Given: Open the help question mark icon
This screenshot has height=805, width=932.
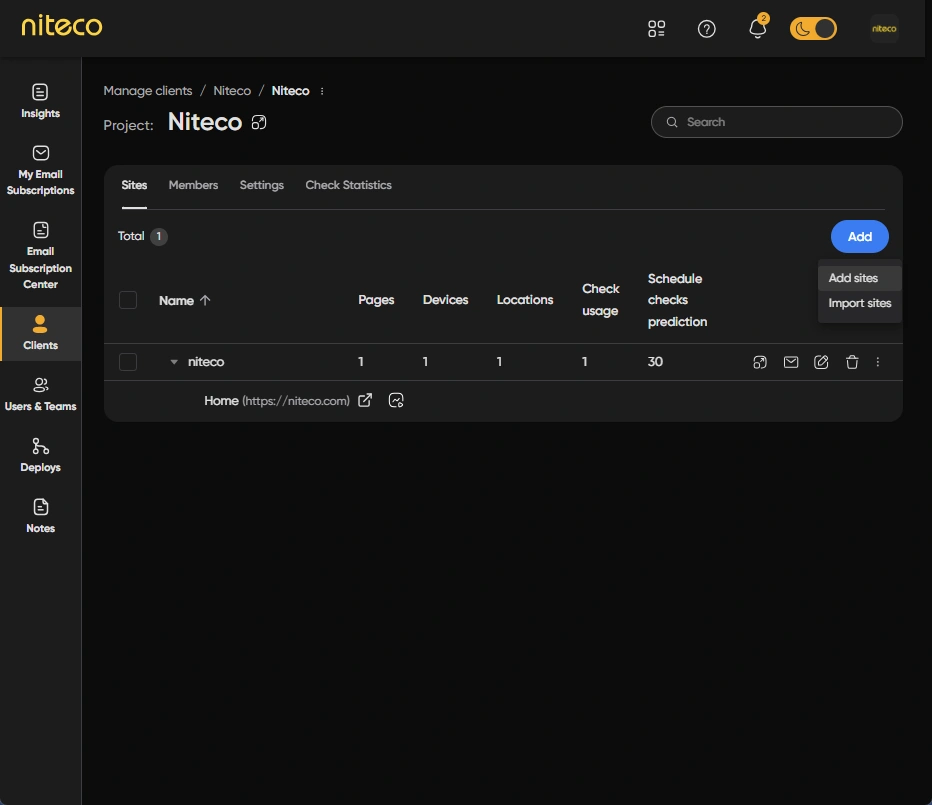Looking at the screenshot, I should click(706, 29).
